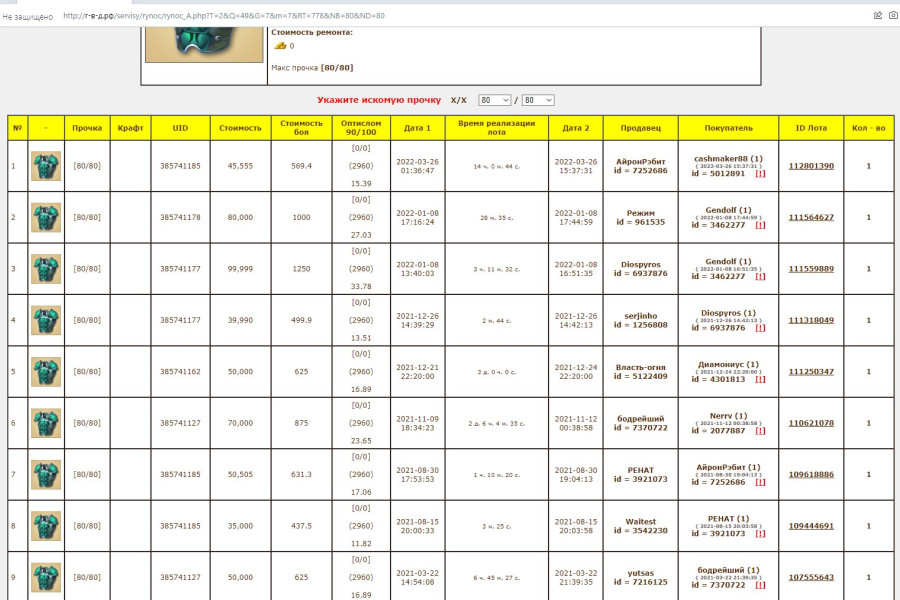The height and width of the screenshot is (600, 900).
Task: Click the page URL in the address bar
Action: coord(223,16)
